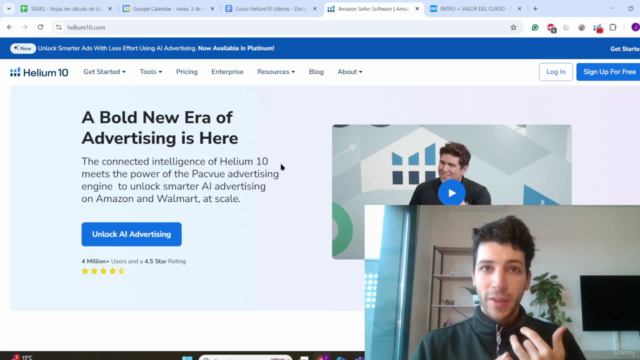Open the extensions puzzle-piece menu
Image resolution: width=640 pixels, height=360 pixels.
click(x=613, y=27)
